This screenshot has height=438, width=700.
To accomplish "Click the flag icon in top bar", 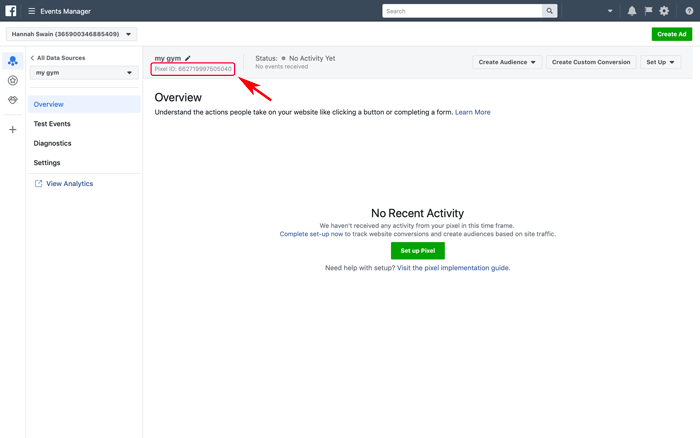I will (x=648, y=11).
